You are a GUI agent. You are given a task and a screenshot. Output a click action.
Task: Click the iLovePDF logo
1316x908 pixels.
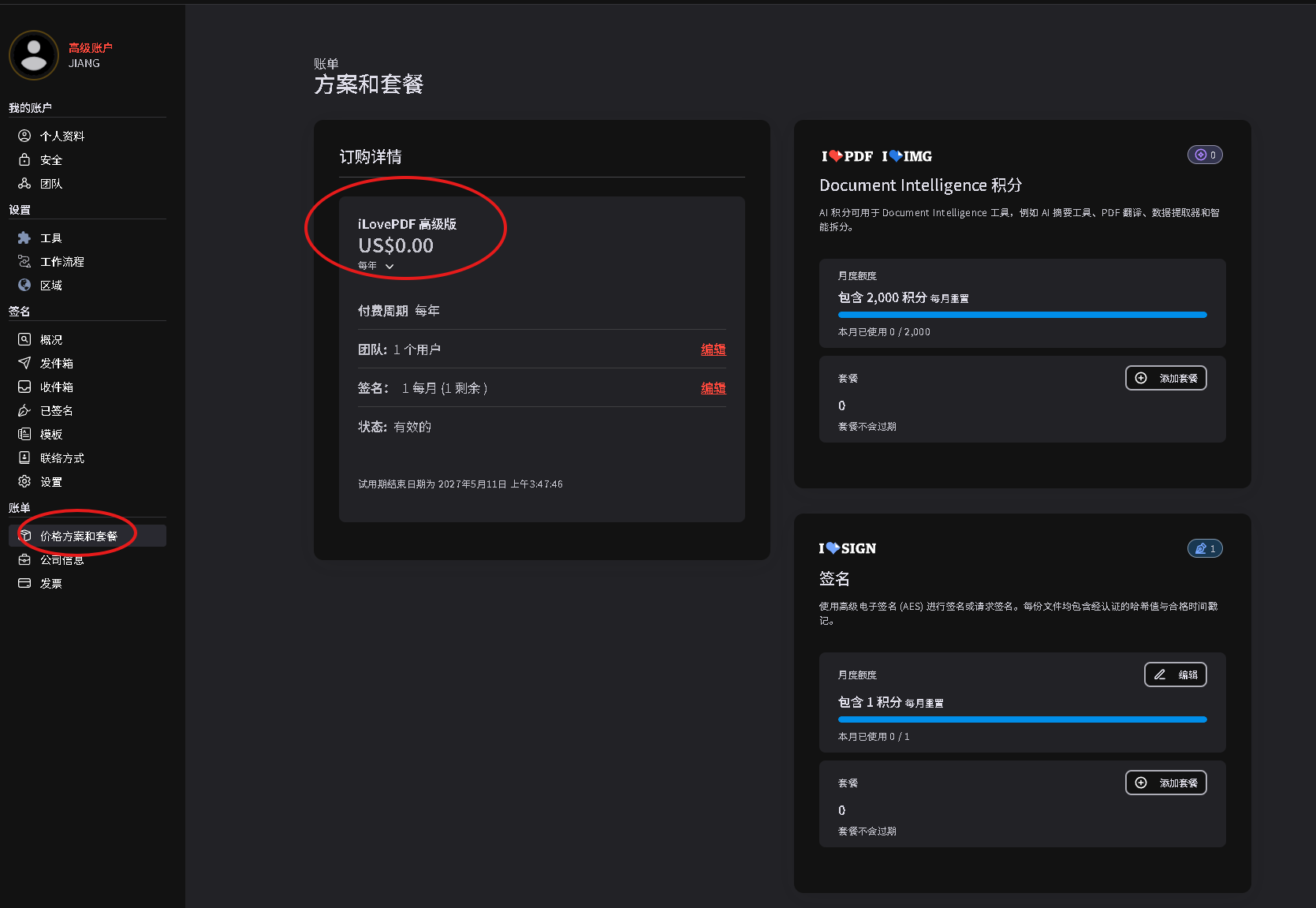click(847, 156)
